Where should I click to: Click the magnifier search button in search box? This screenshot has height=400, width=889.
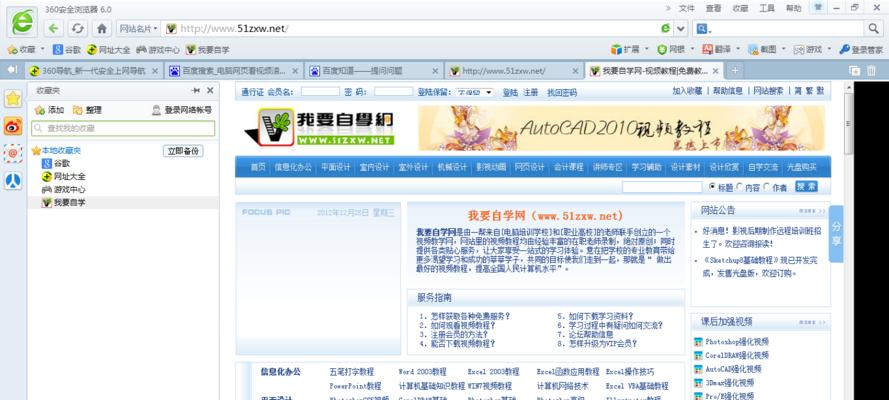tap(873, 28)
